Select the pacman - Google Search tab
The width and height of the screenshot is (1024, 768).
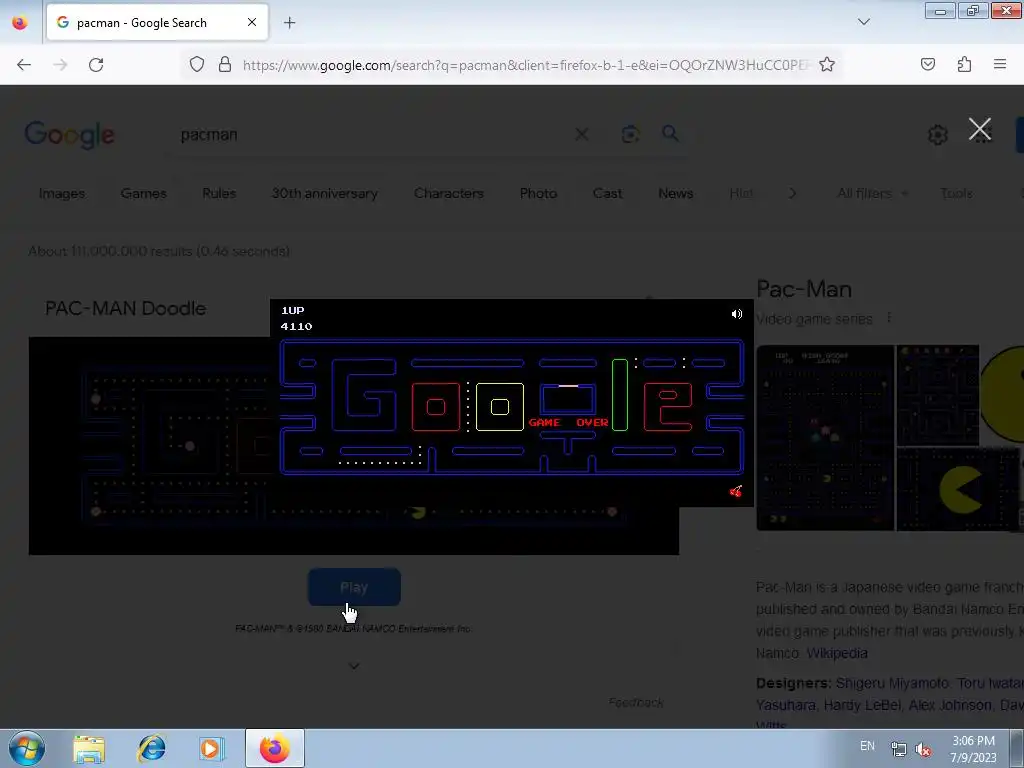click(x=157, y=22)
